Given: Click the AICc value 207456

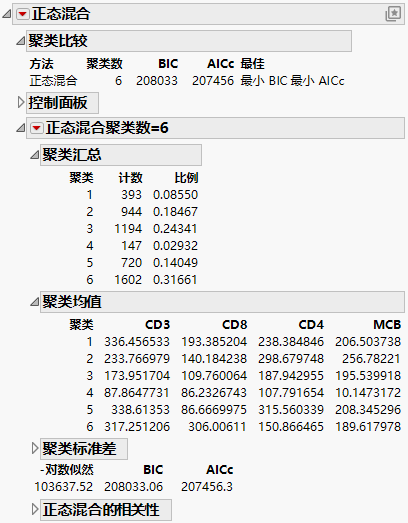Looking at the screenshot, I should click(213, 81).
